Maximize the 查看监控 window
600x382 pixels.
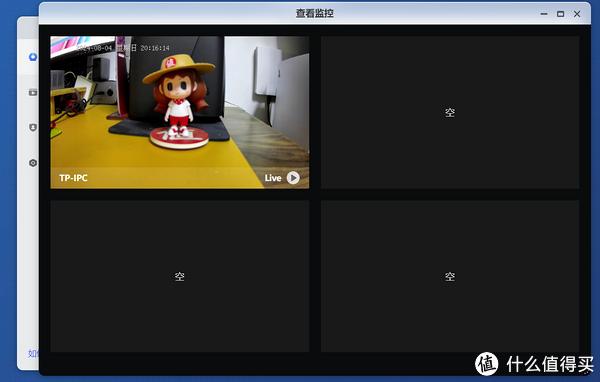[560, 14]
